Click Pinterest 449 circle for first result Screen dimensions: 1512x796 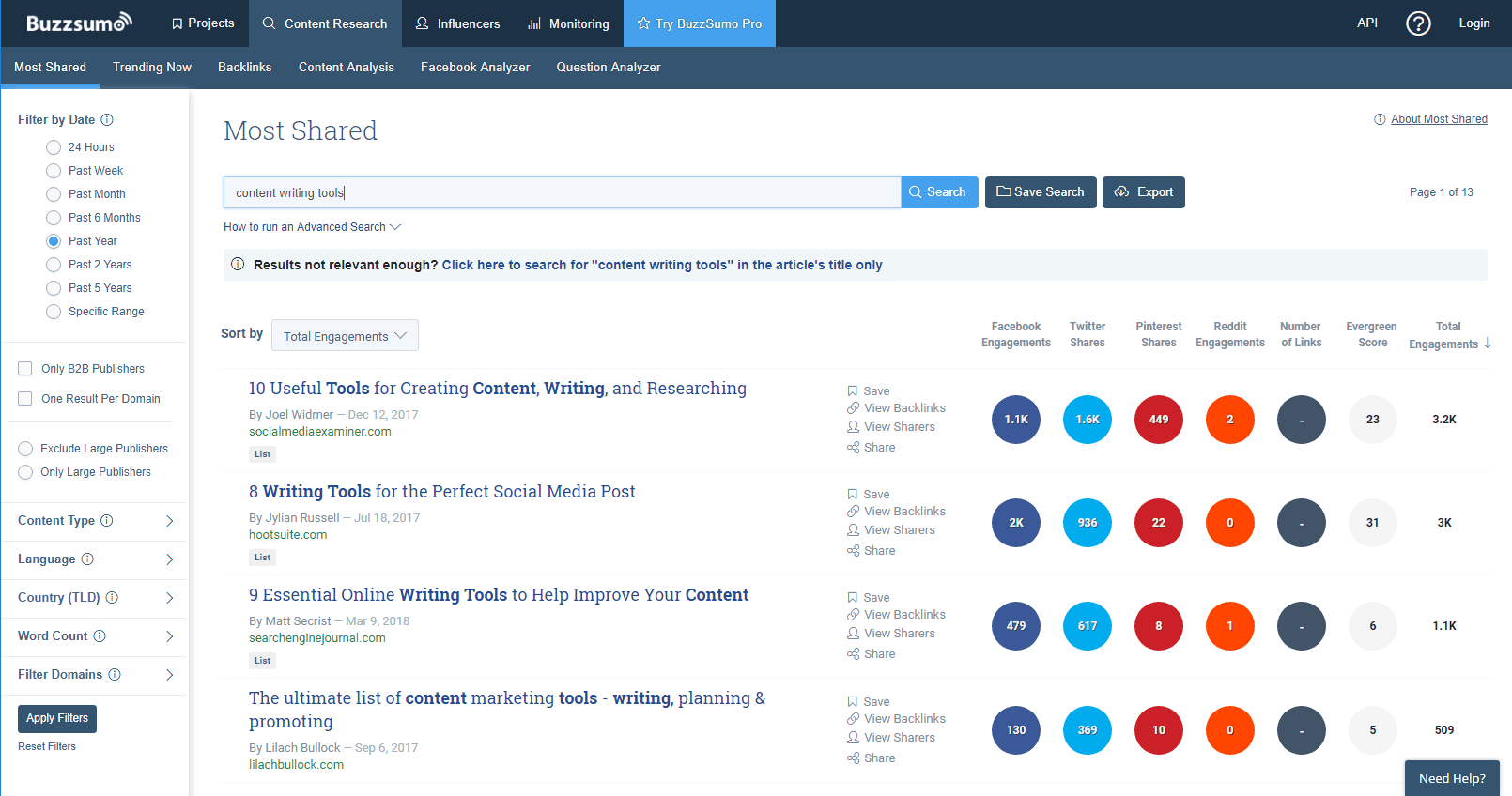click(1159, 420)
